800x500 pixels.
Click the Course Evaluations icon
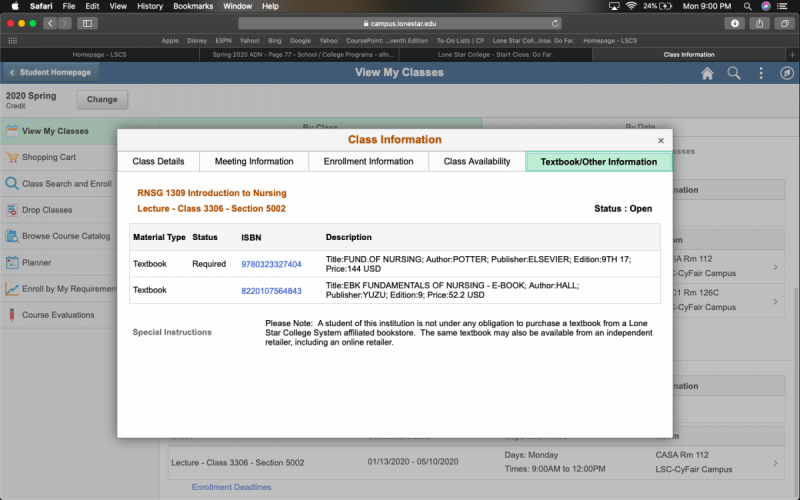pos(12,315)
